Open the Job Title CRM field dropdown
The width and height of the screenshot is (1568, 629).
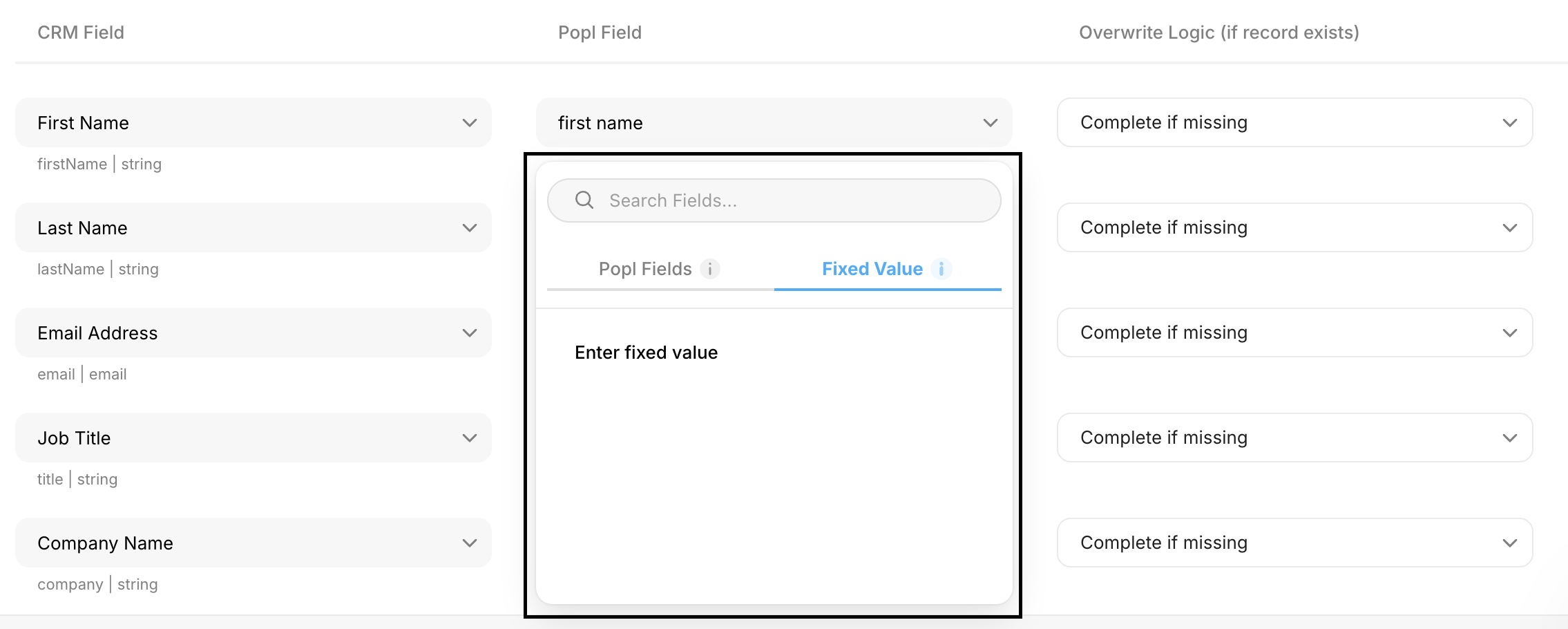[x=253, y=438]
